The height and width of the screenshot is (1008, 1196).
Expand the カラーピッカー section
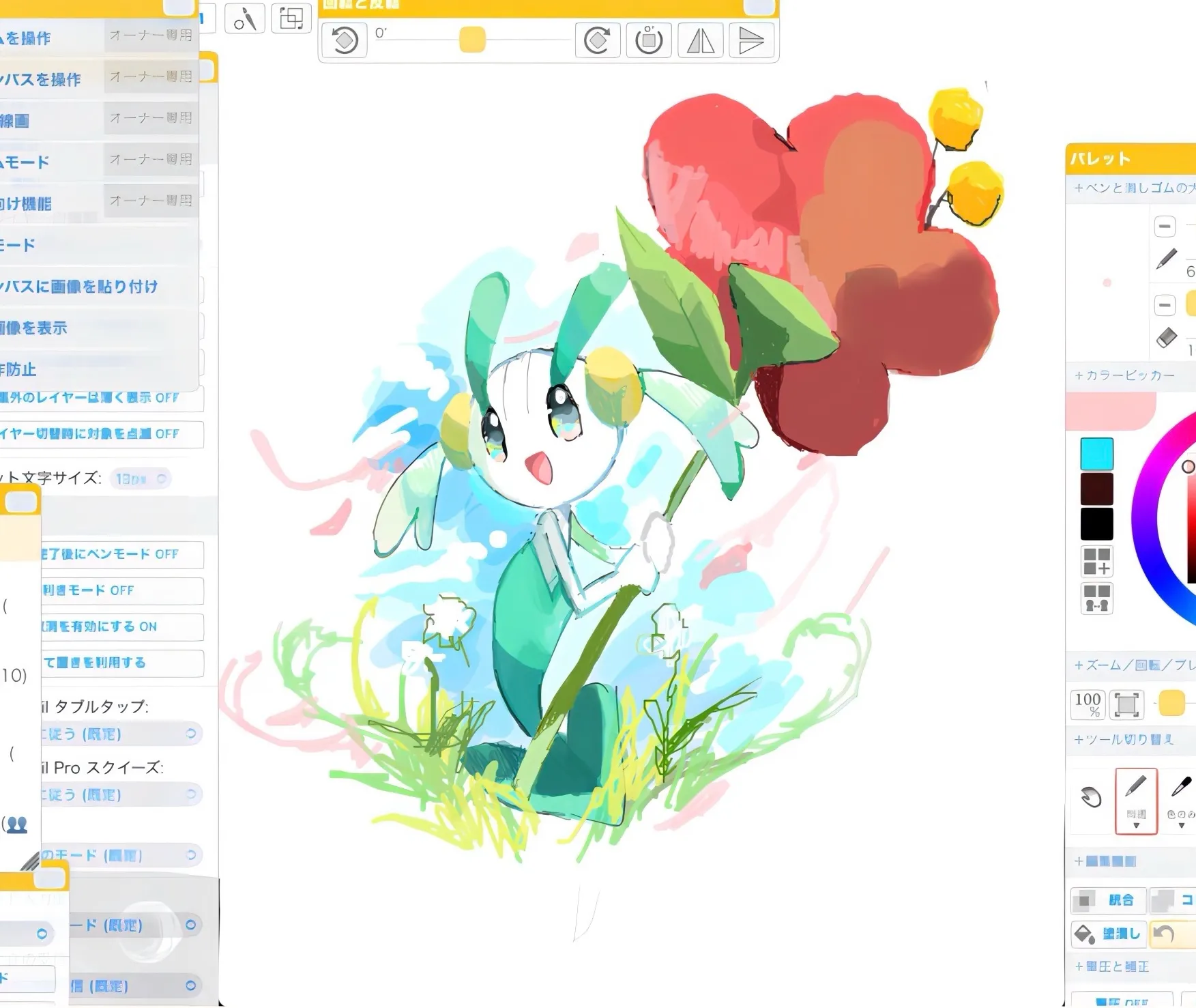tap(1124, 375)
